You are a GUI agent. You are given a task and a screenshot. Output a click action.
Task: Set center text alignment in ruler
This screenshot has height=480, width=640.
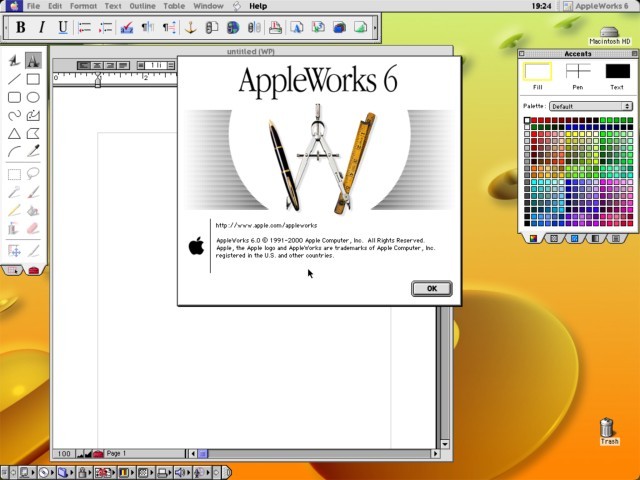[x=96, y=65]
